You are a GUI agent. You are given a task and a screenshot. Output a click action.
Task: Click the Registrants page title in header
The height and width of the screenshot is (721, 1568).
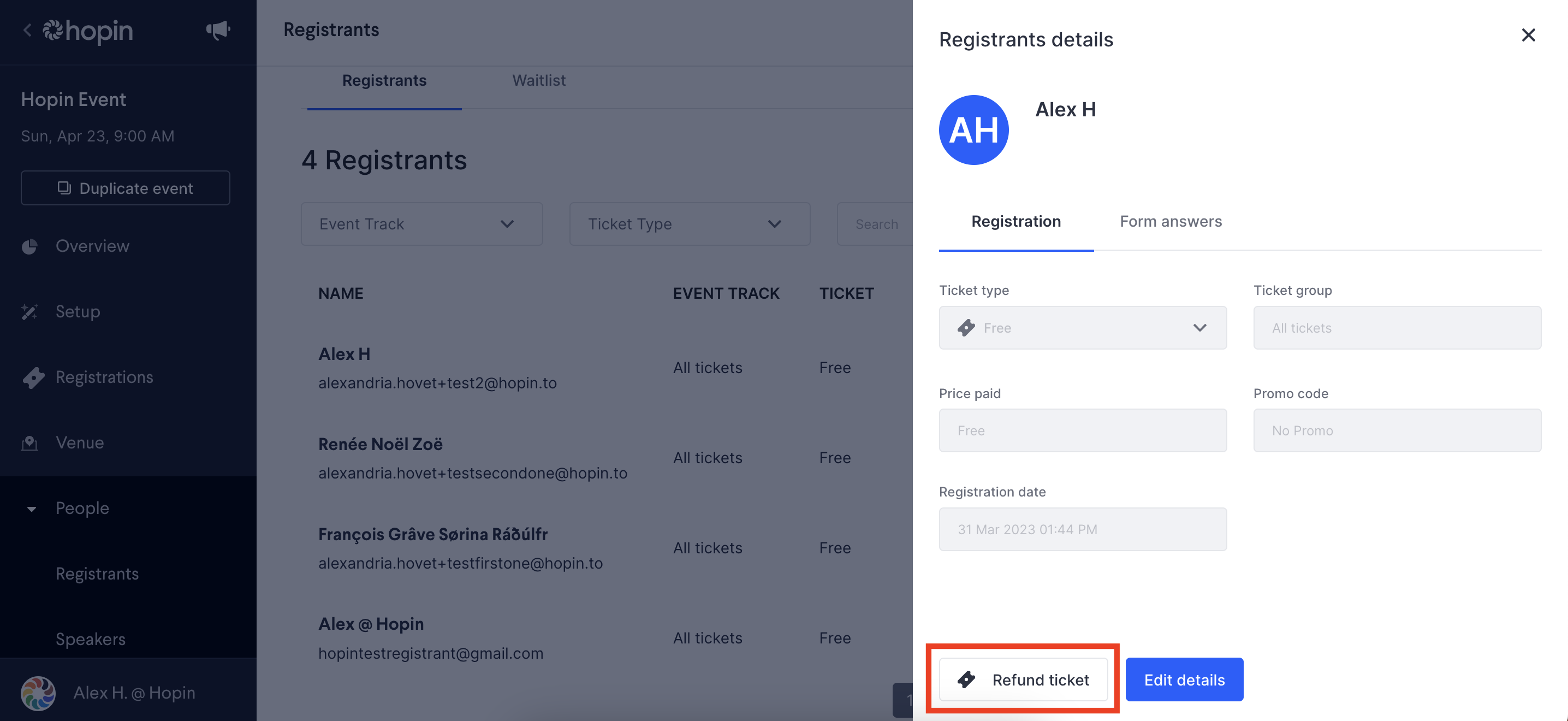click(x=331, y=29)
